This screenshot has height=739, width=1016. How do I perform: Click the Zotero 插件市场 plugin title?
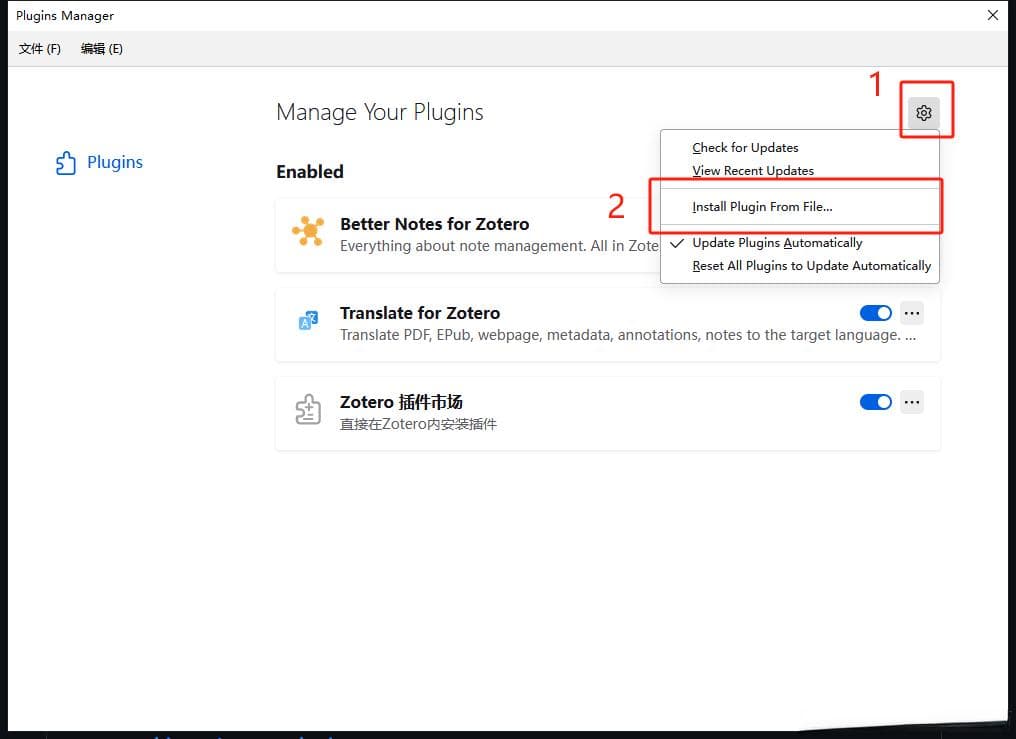tap(401, 402)
